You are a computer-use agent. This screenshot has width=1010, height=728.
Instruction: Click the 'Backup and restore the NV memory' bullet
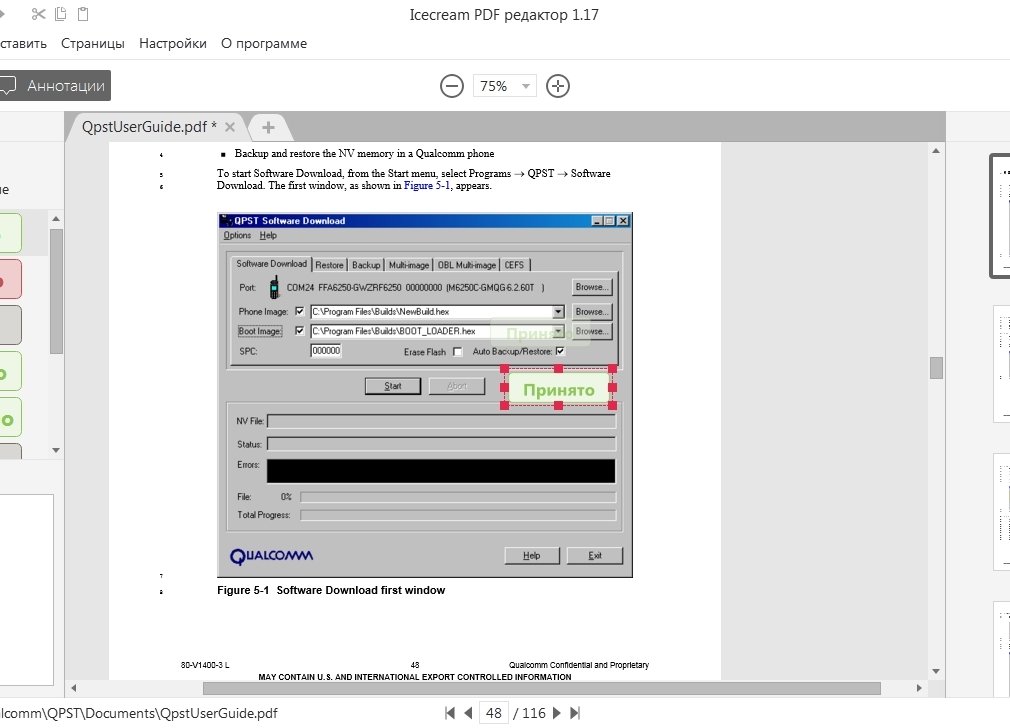point(364,153)
